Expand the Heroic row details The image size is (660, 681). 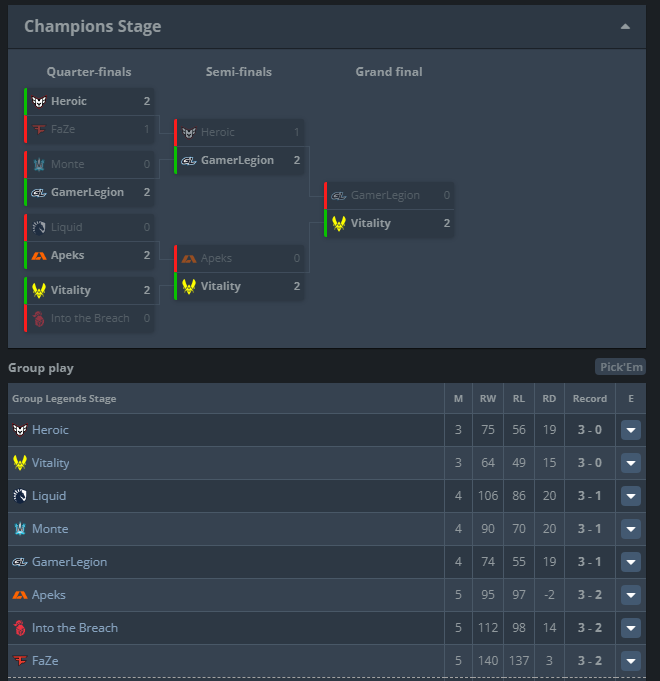(x=631, y=430)
